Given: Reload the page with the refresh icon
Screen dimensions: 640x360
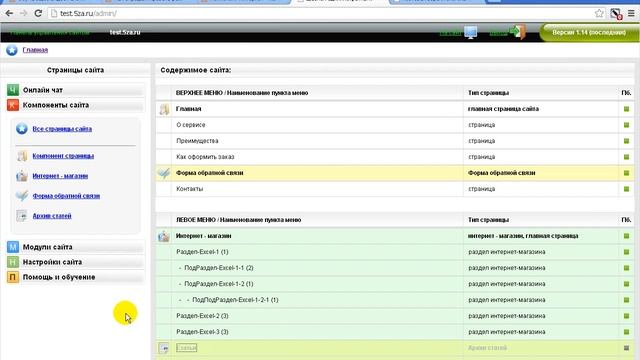Looking at the screenshot, I should click(x=38, y=13).
